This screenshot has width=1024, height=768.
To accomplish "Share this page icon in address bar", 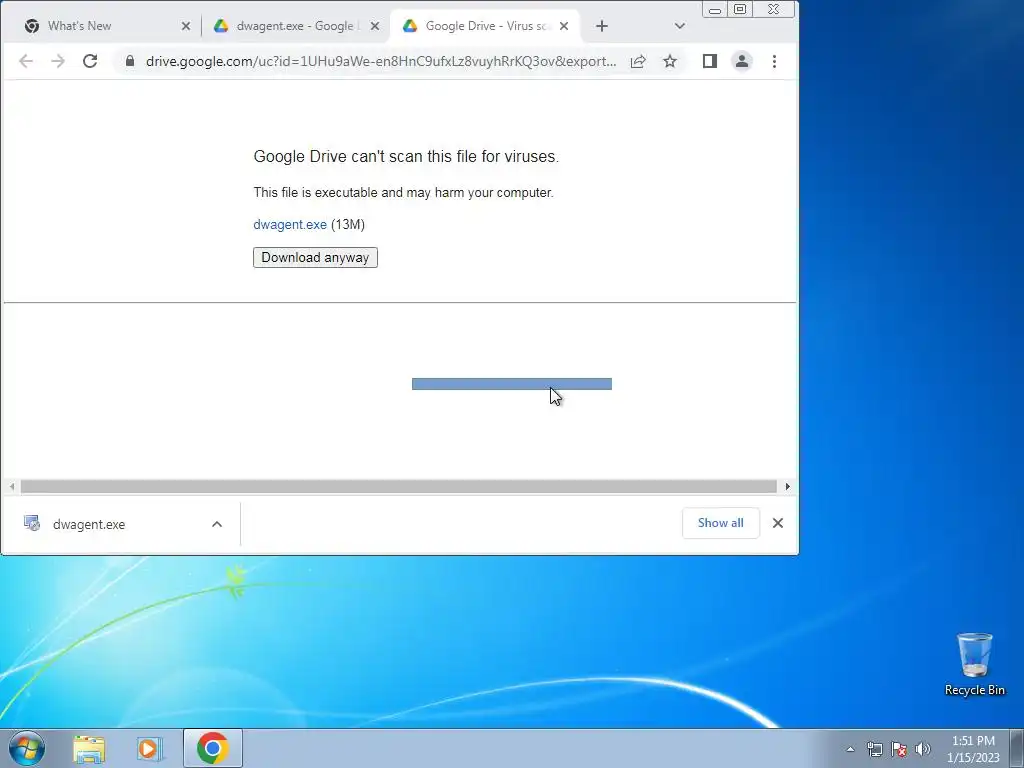I will coord(638,61).
